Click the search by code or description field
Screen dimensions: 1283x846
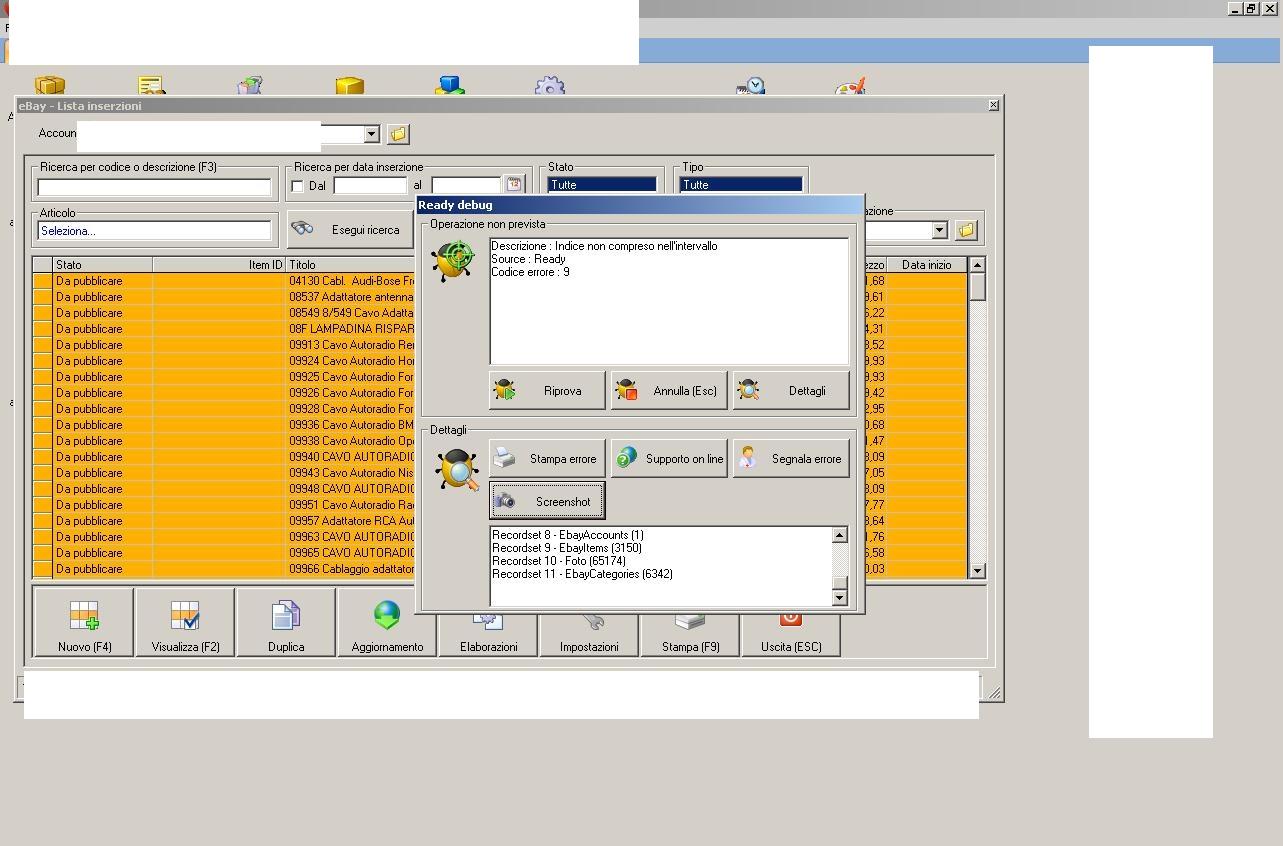[154, 187]
